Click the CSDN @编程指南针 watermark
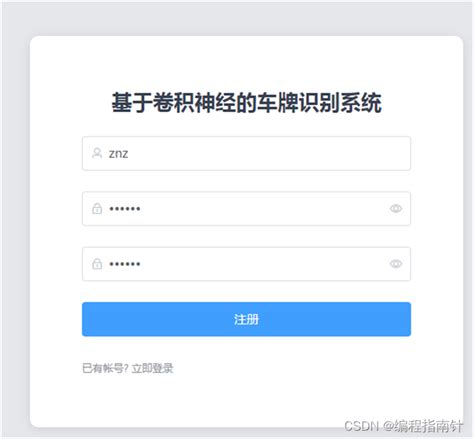474x439 pixels. pos(403,426)
